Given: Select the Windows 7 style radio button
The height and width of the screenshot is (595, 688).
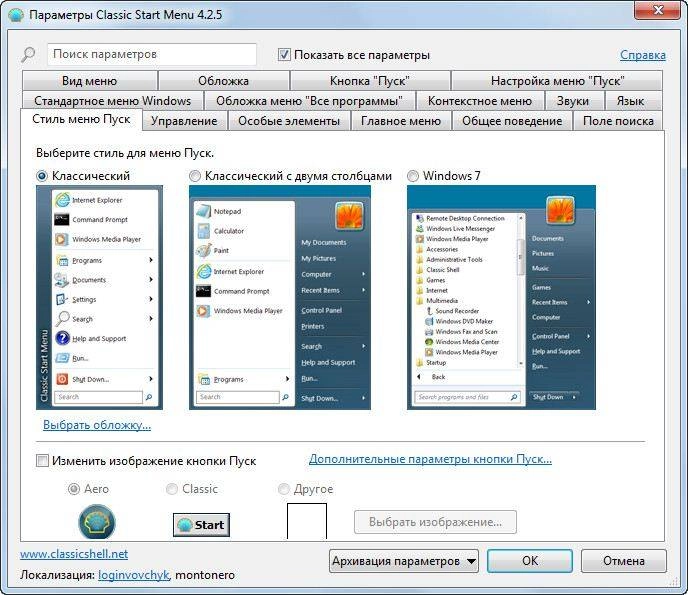Looking at the screenshot, I should click(413, 176).
